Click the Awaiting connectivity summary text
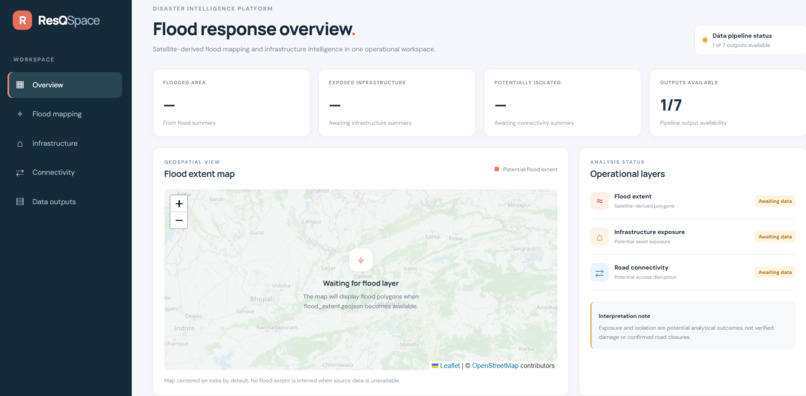 tap(534, 123)
